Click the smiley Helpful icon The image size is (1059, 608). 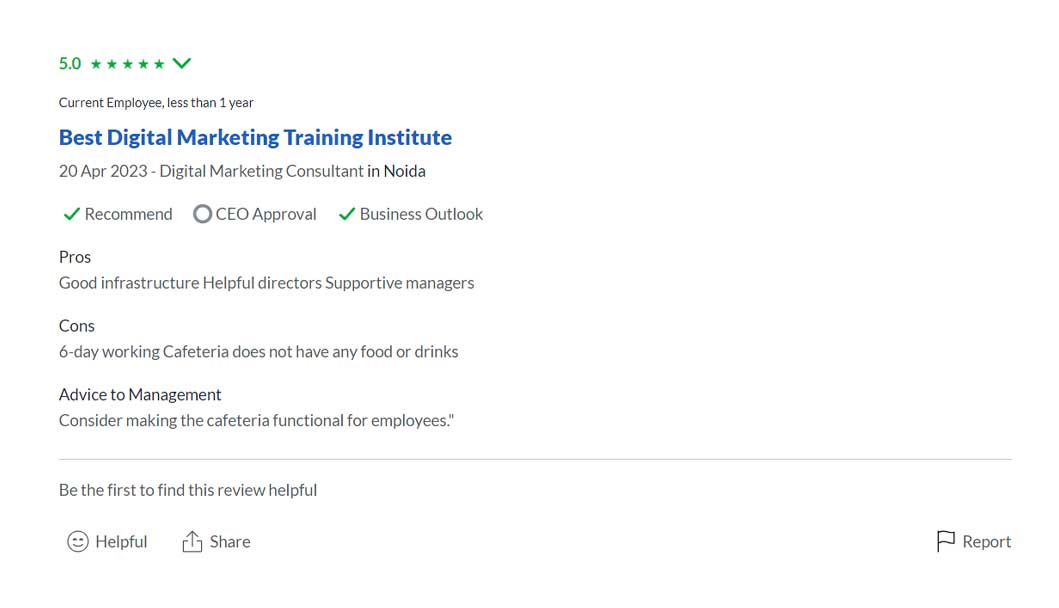(78, 542)
